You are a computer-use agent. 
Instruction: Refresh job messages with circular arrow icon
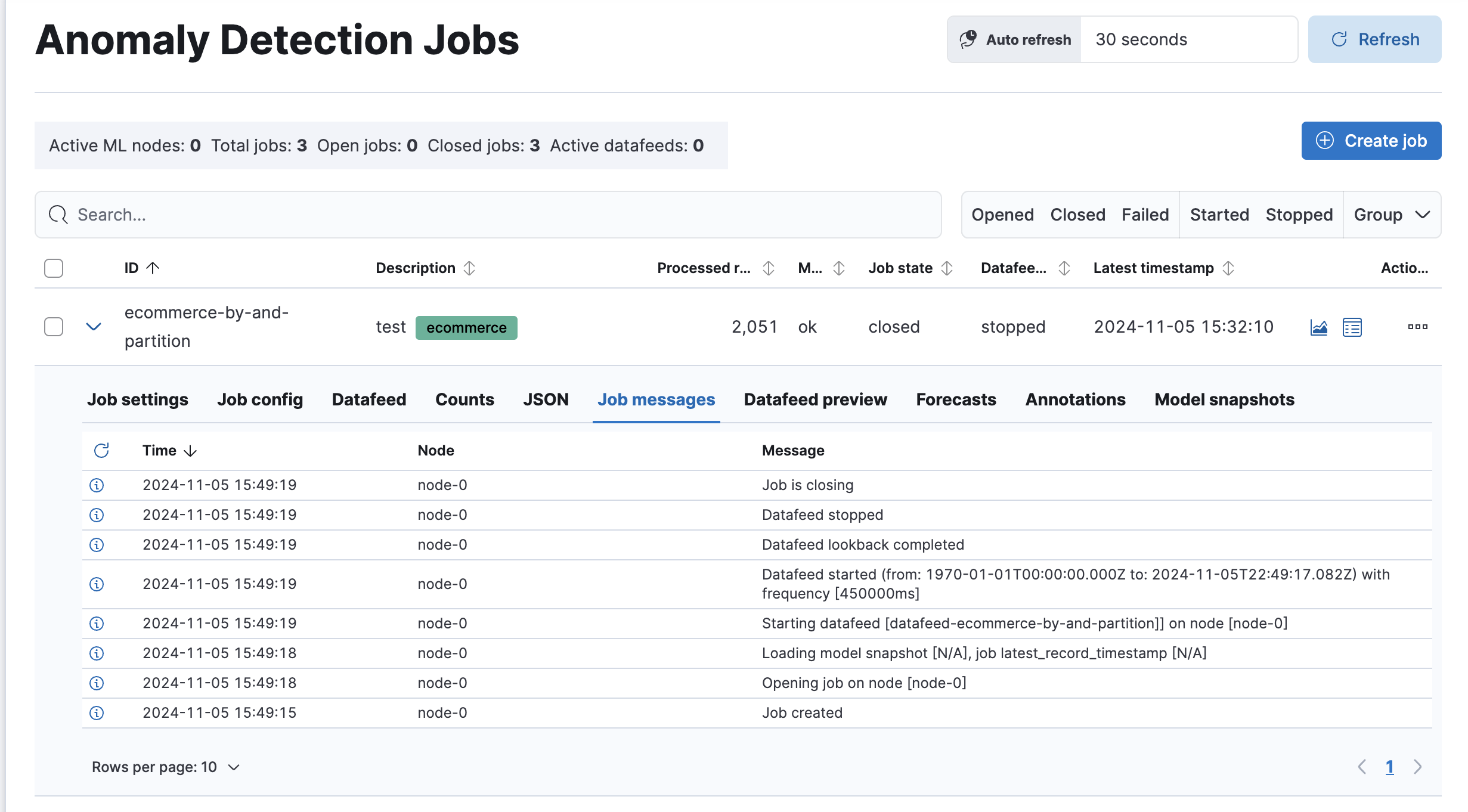pyautogui.click(x=101, y=450)
